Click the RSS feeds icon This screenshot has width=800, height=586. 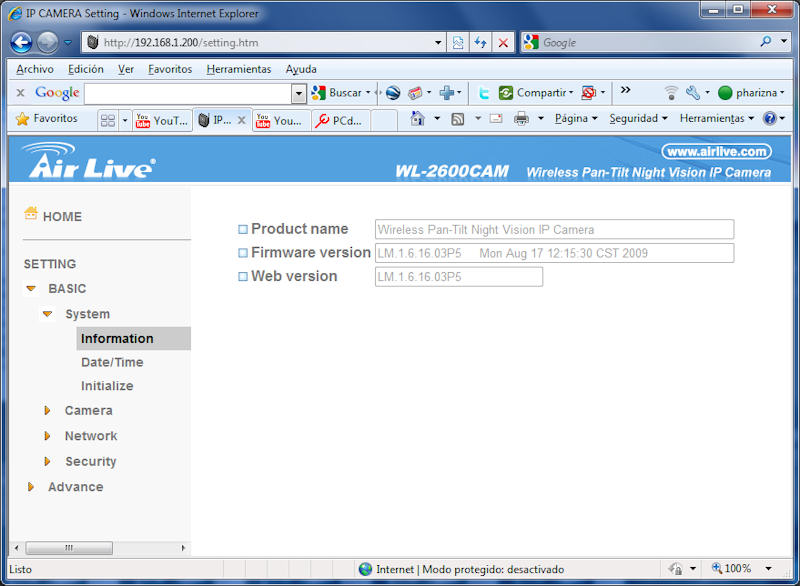point(458,119)
